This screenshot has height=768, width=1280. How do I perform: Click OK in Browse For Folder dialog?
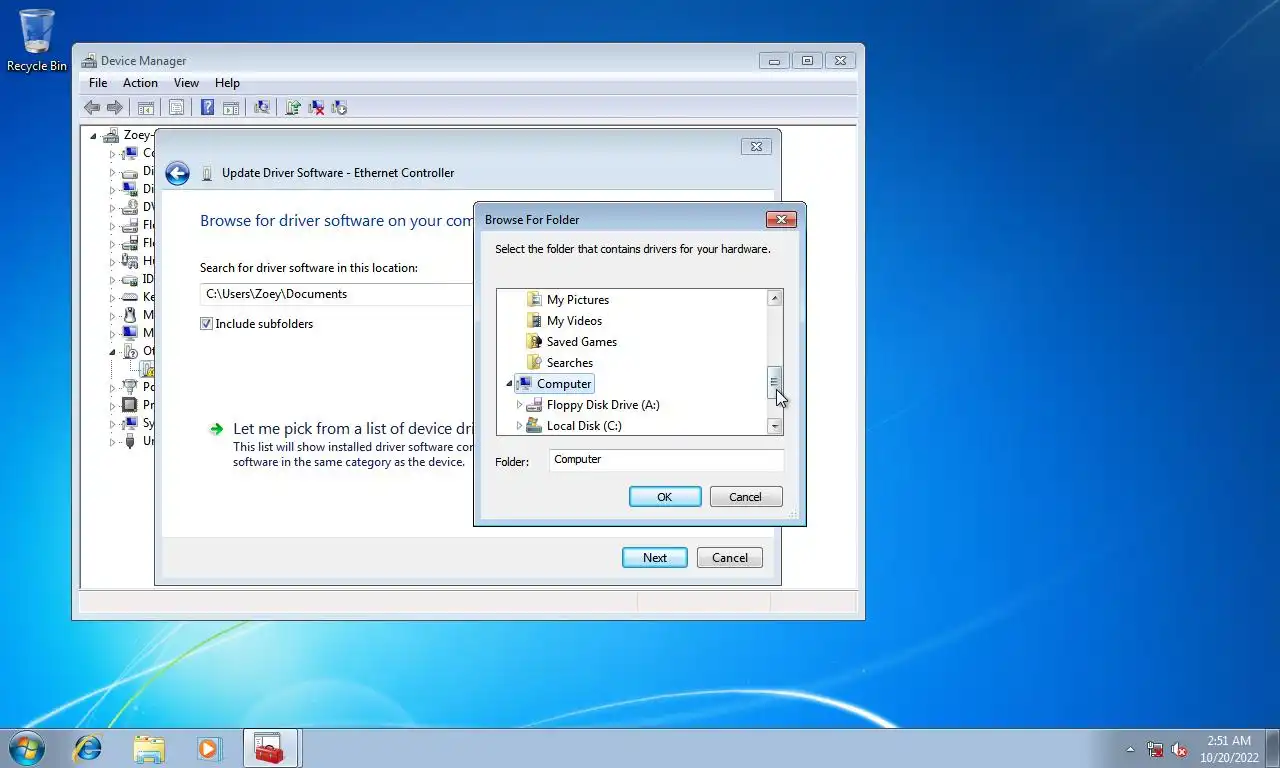(665, 497)
